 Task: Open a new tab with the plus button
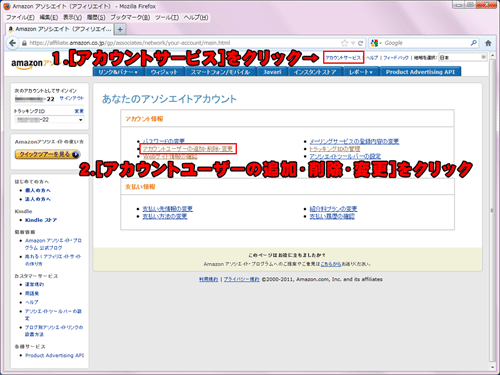(x=120, y=29)
